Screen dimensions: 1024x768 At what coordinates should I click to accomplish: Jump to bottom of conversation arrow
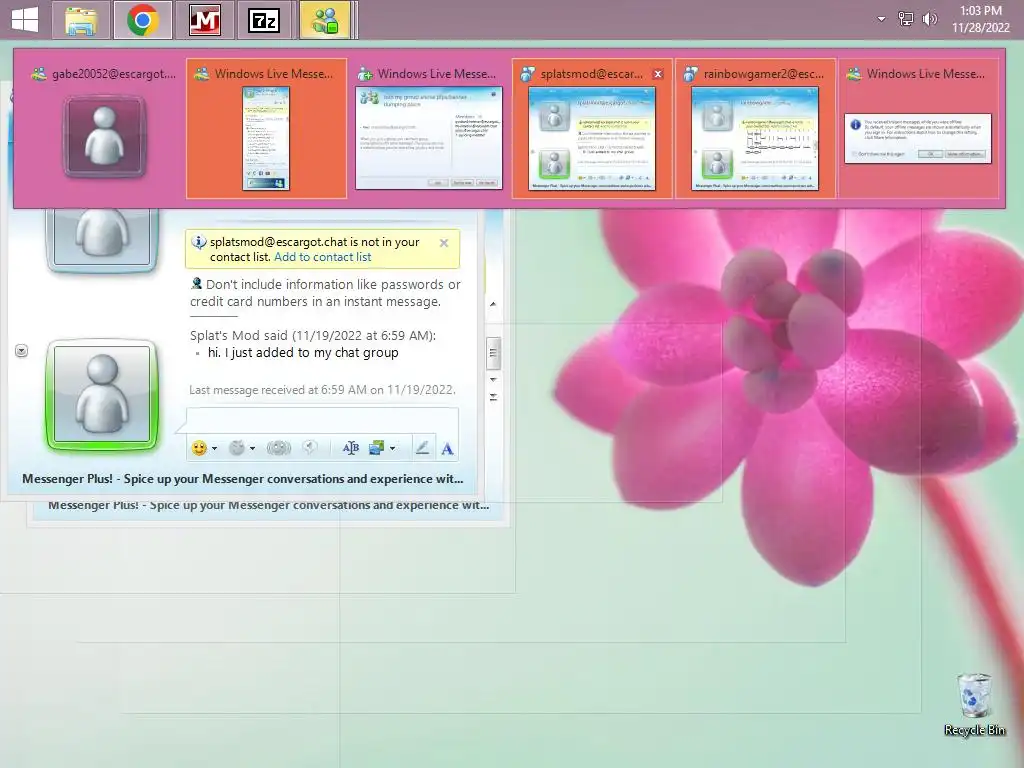(x=494, y=397)
